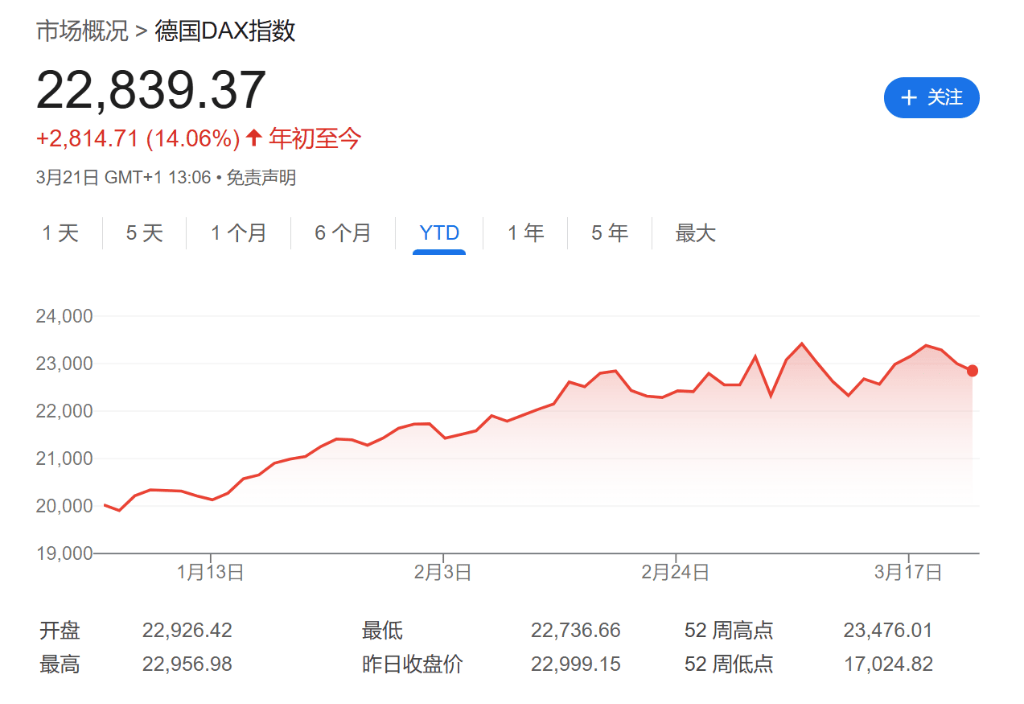
Task: Select the 6个月 chart period
Action: [343, 232]
